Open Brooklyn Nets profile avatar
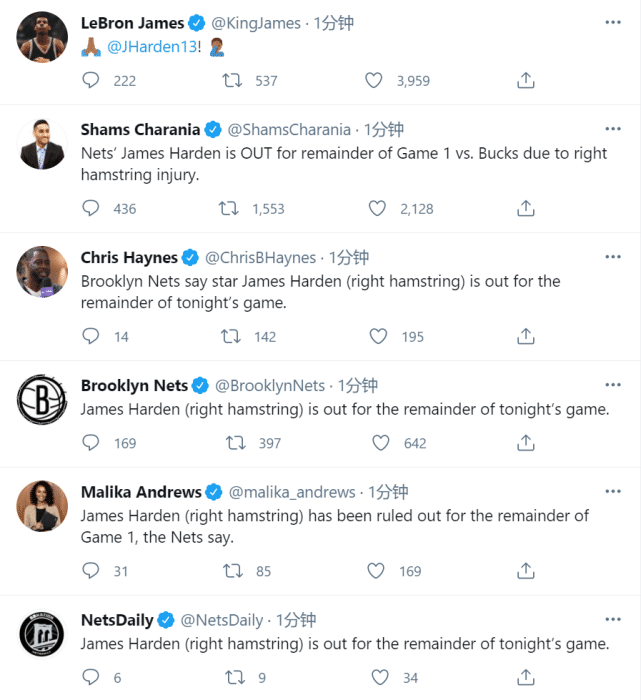 (42, 401)
